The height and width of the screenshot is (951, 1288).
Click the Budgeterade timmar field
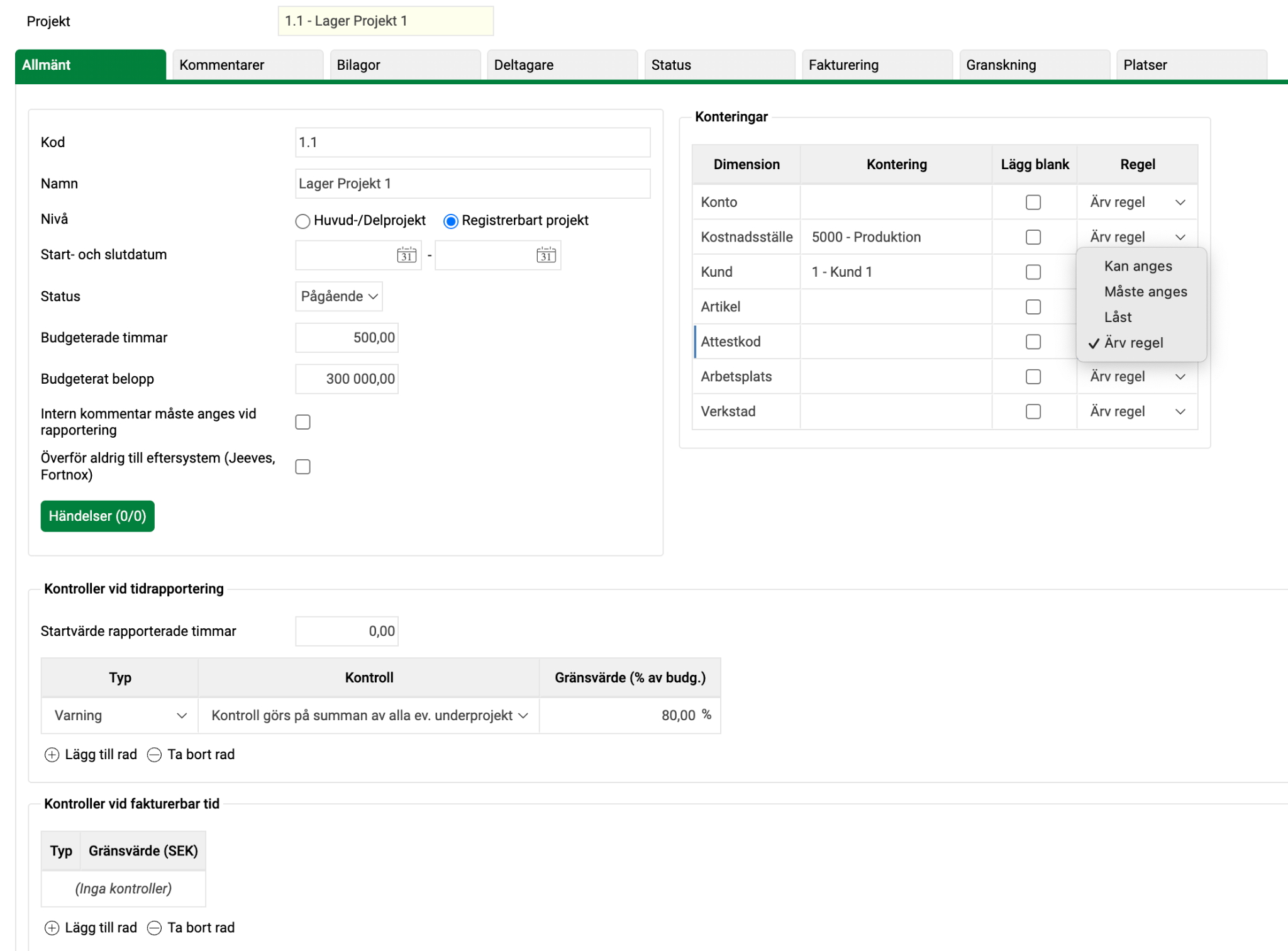tap(347, 338)
